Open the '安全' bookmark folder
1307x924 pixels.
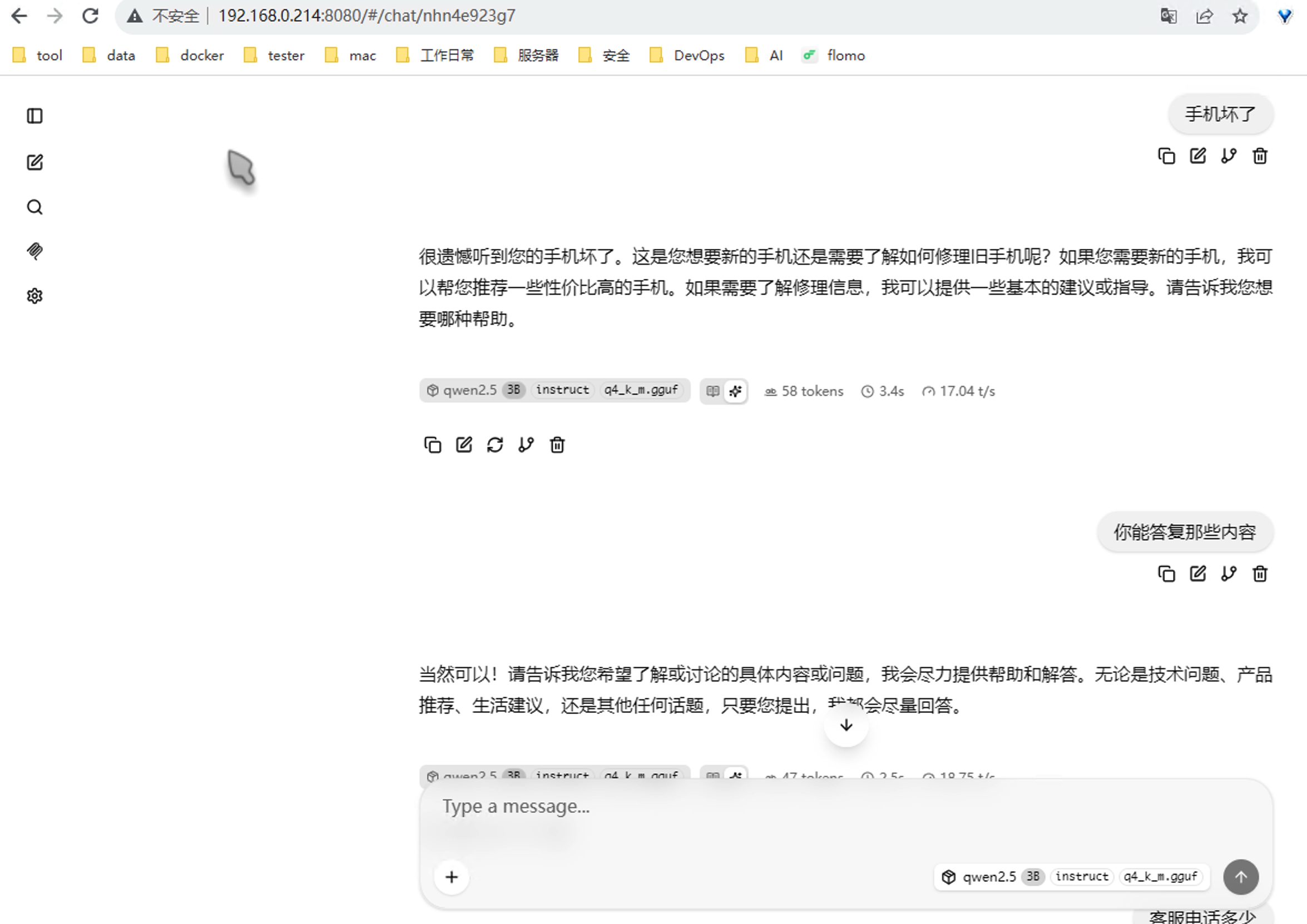click(604, 55)
